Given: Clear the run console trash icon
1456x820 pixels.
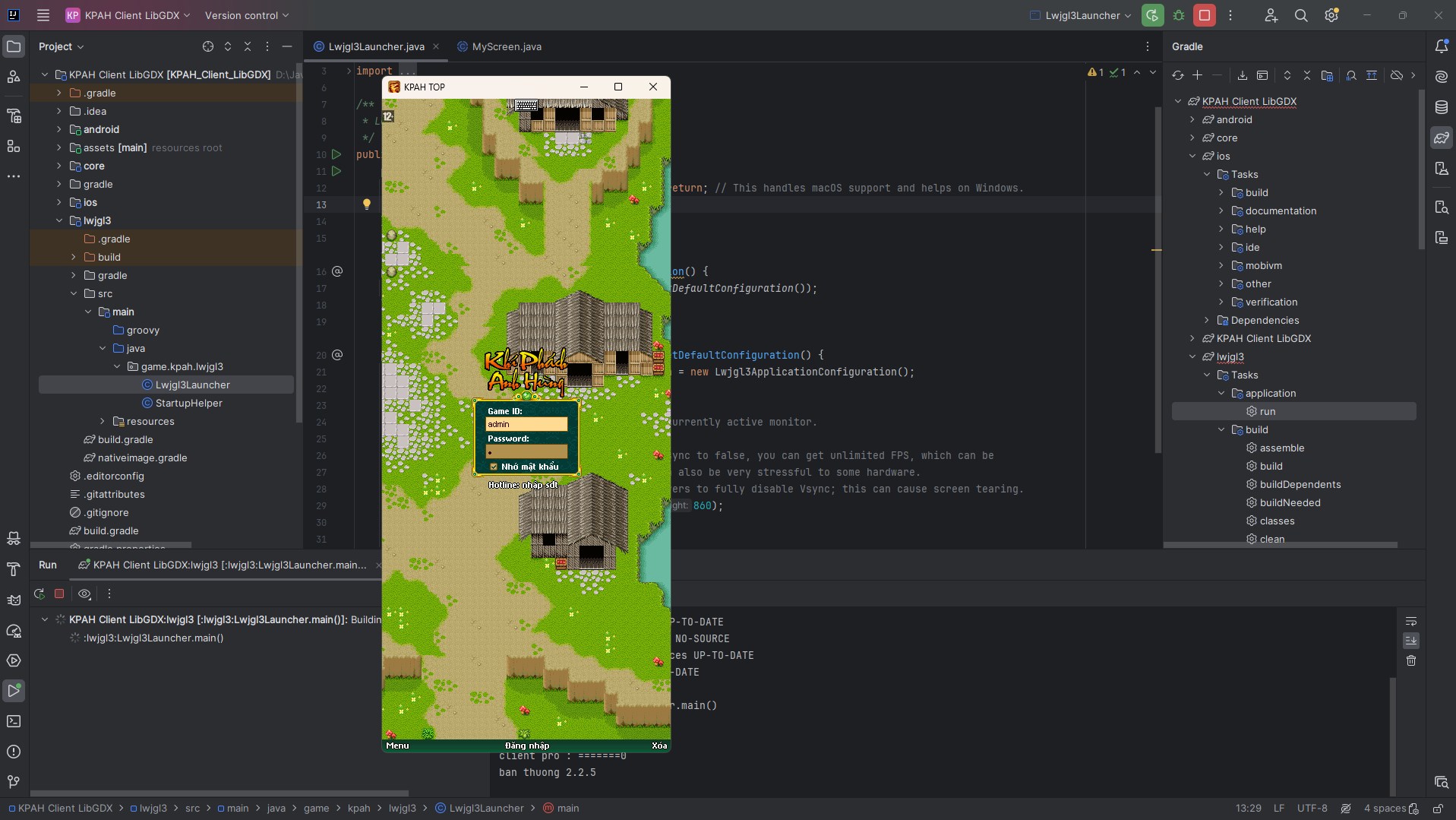Looking at the screenshot, I should pos(1411,660).
